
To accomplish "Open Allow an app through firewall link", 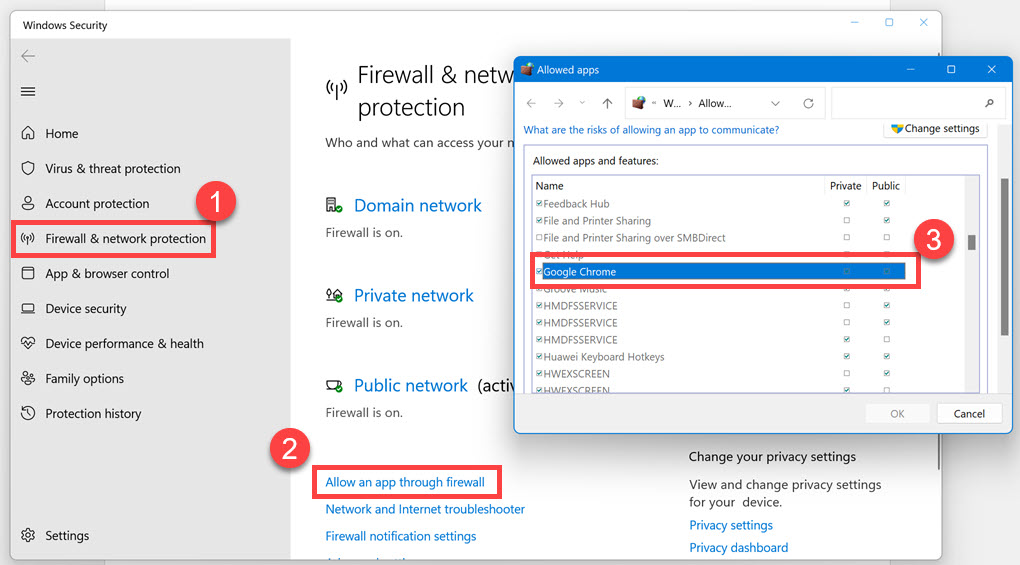I will click(405, 482).
